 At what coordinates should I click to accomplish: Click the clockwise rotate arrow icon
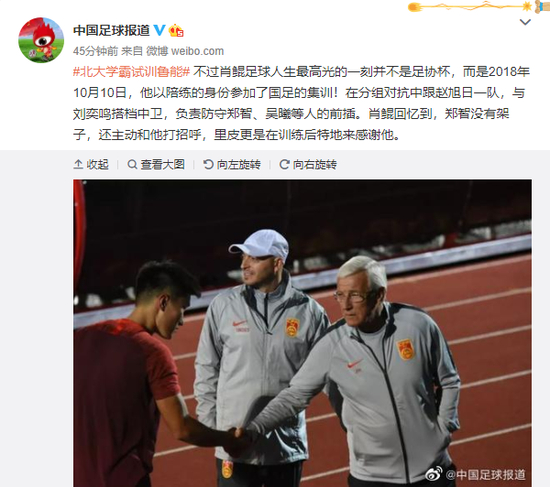click(x=284, y=164)
